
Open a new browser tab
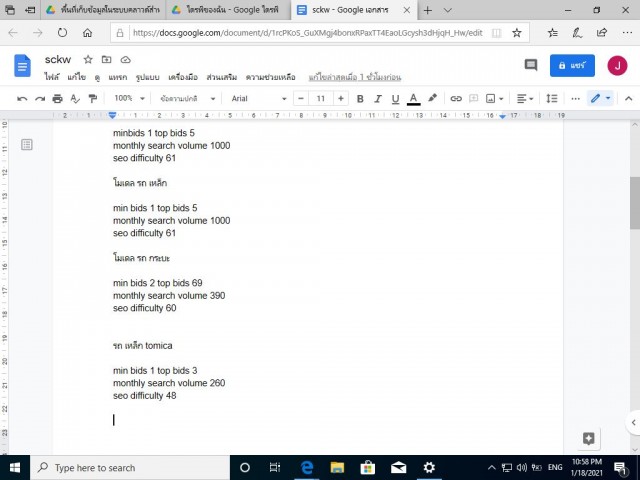point(427,10)
